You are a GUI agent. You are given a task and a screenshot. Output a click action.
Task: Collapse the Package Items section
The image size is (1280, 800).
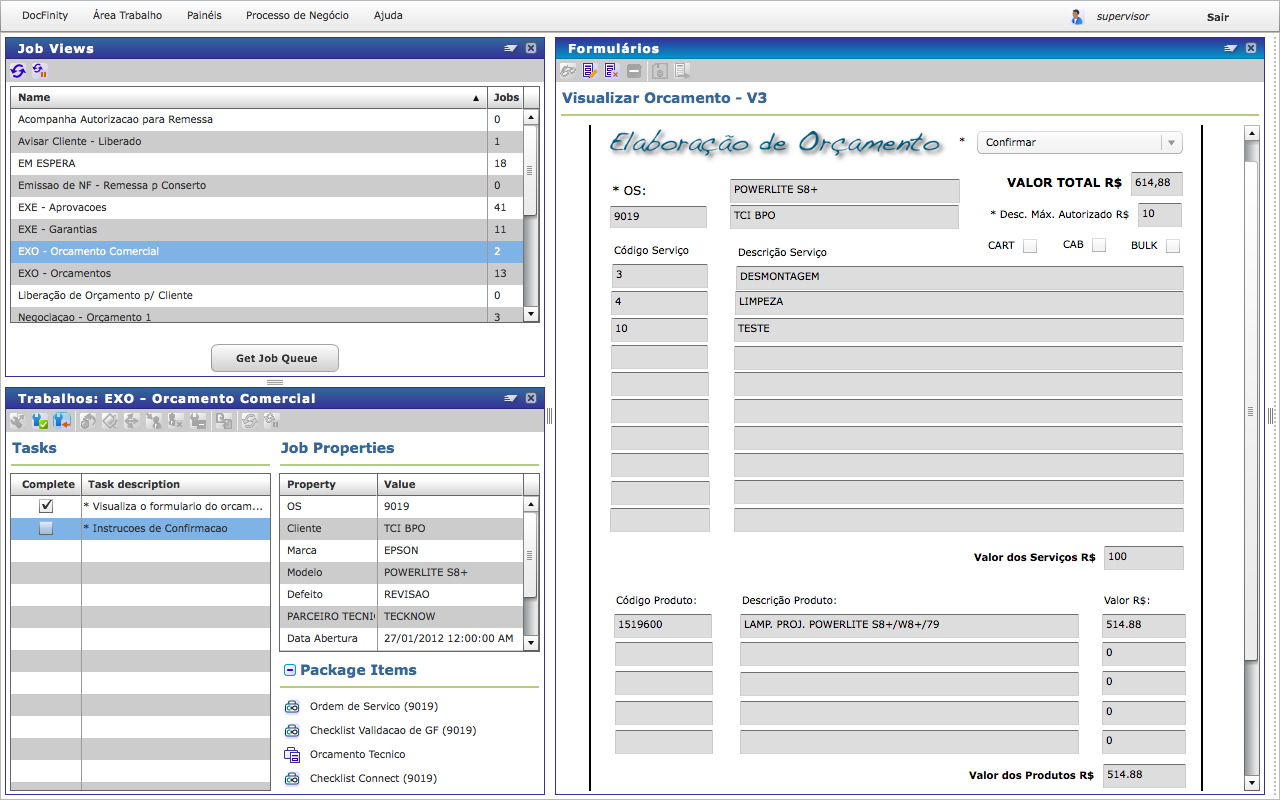click(x=289, y=671)
